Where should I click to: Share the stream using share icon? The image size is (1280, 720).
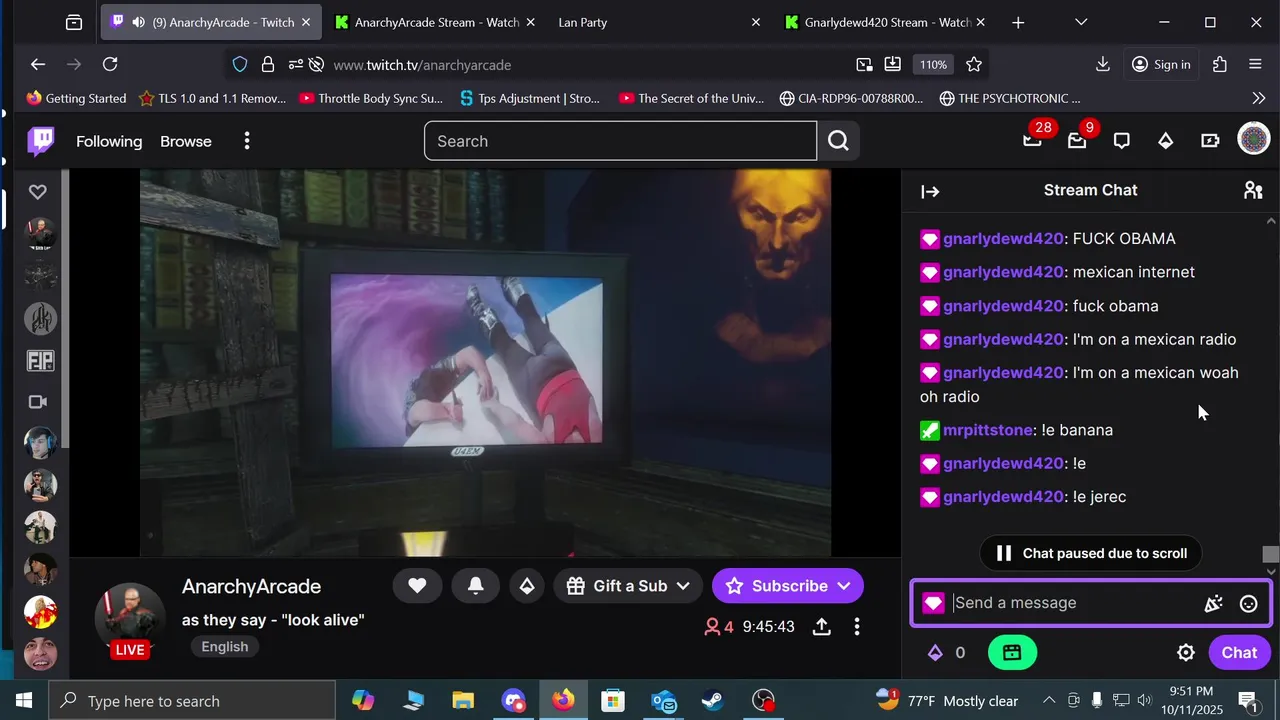[822, 627]
